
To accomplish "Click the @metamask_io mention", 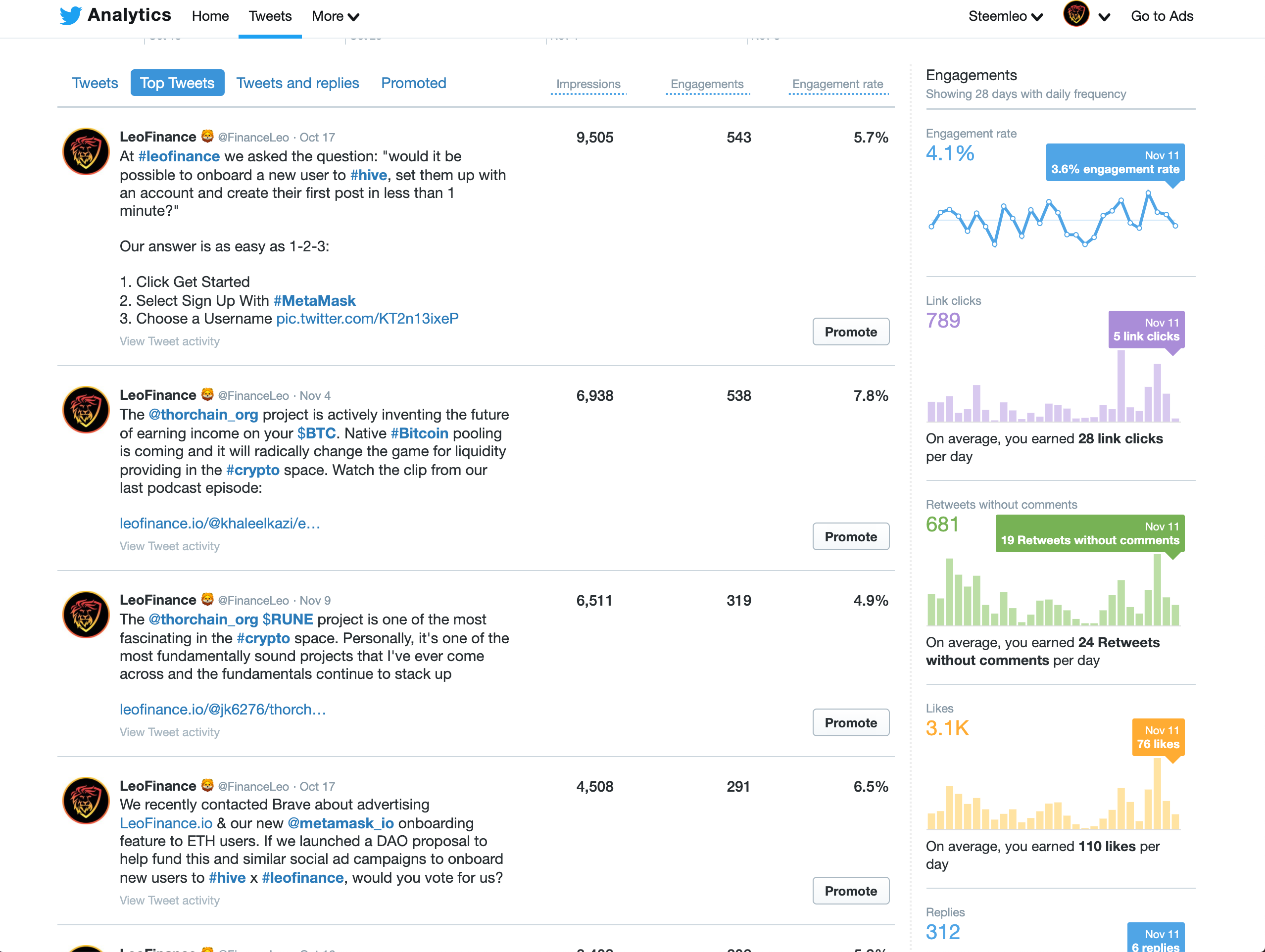I will coord(341,823).
